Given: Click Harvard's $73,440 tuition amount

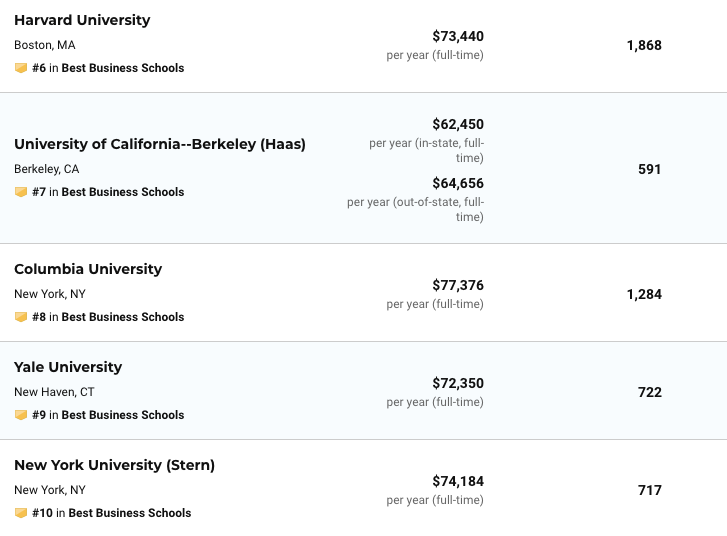Looking at the screenshot, I should point(458,36).
